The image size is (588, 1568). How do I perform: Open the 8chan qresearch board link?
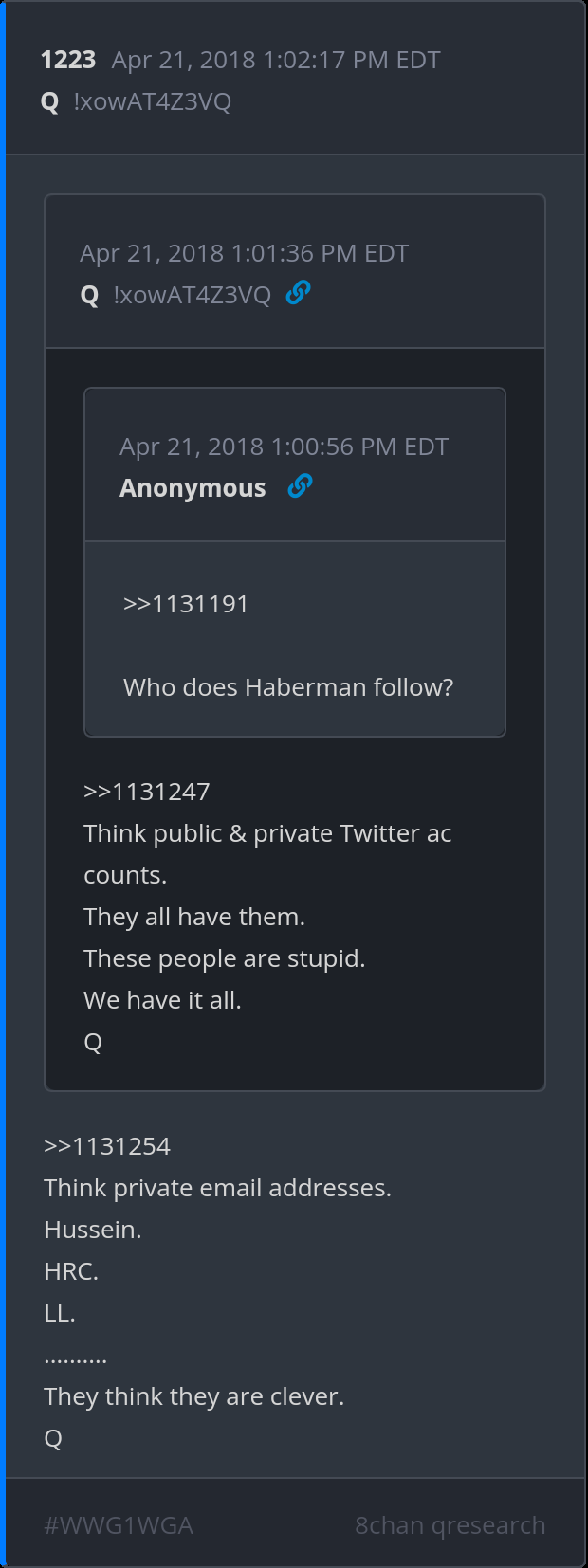(x=450, y=1525)
